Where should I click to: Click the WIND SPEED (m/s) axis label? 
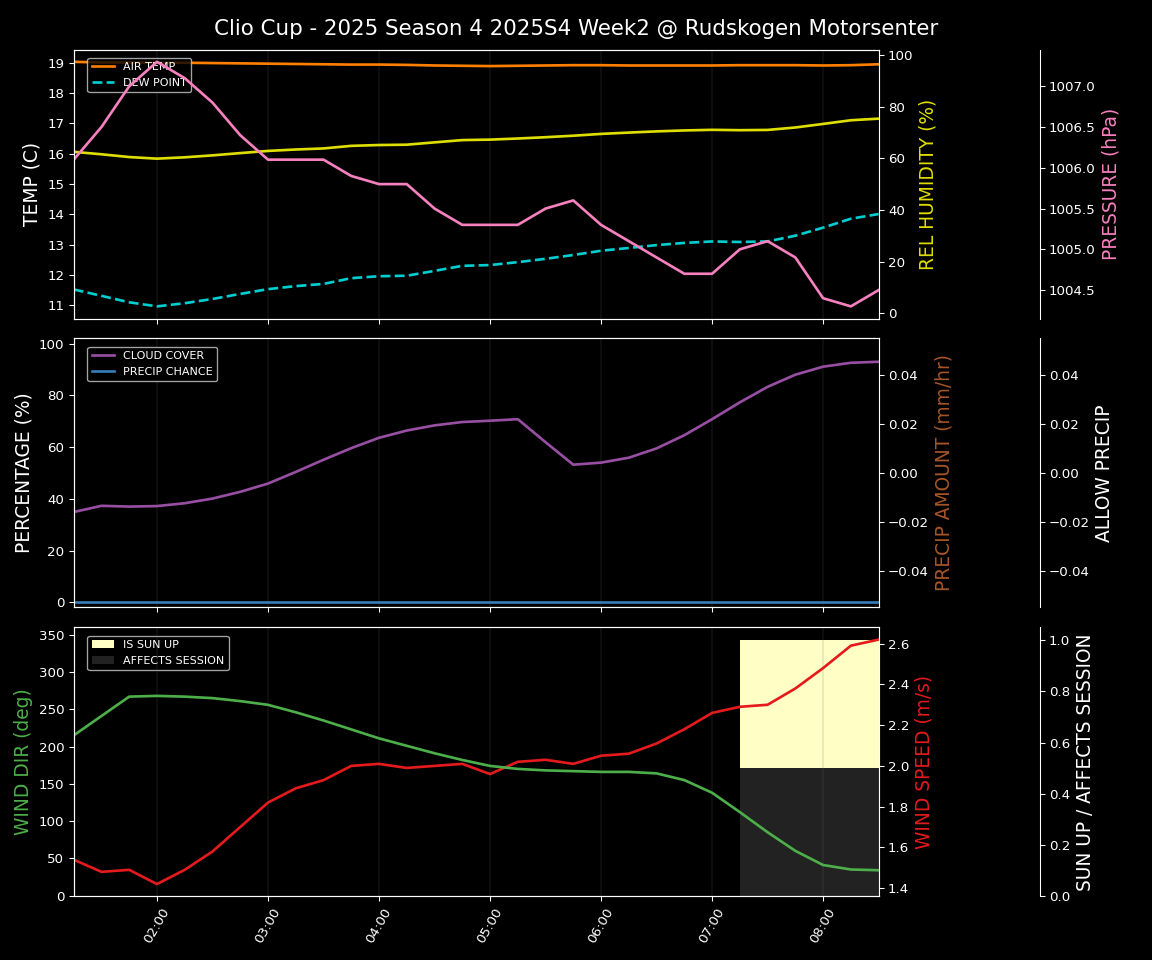923,762
